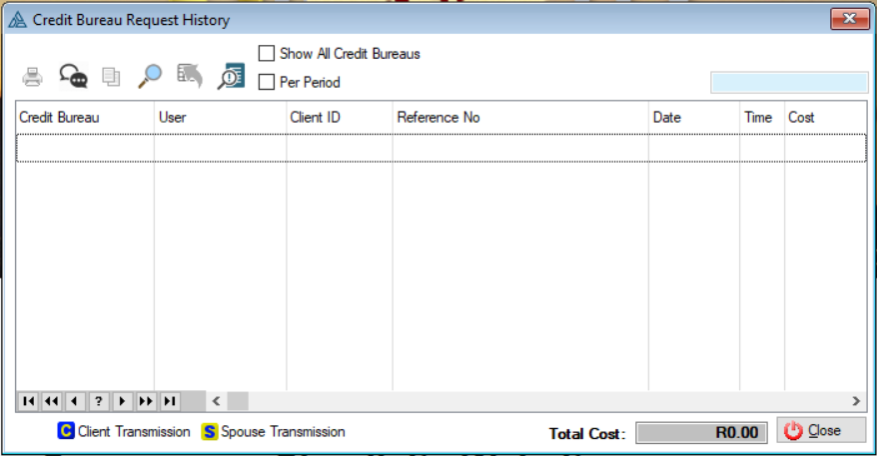Click the yellow S Spouse Transmission icon
Image resolution: width=877 pixels, height=456 pixels.
point(210,432)
